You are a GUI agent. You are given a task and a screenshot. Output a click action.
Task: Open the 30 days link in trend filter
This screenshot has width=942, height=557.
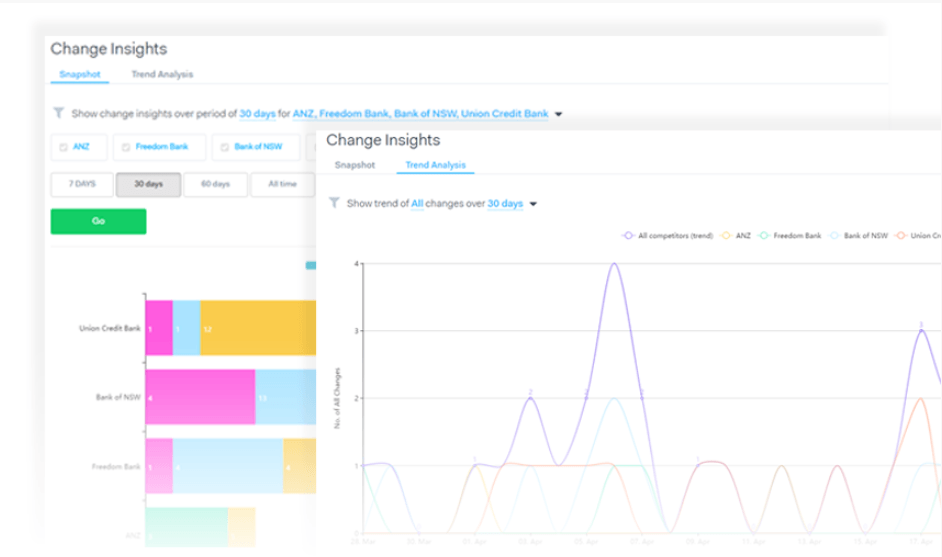(x=505, y=204)
